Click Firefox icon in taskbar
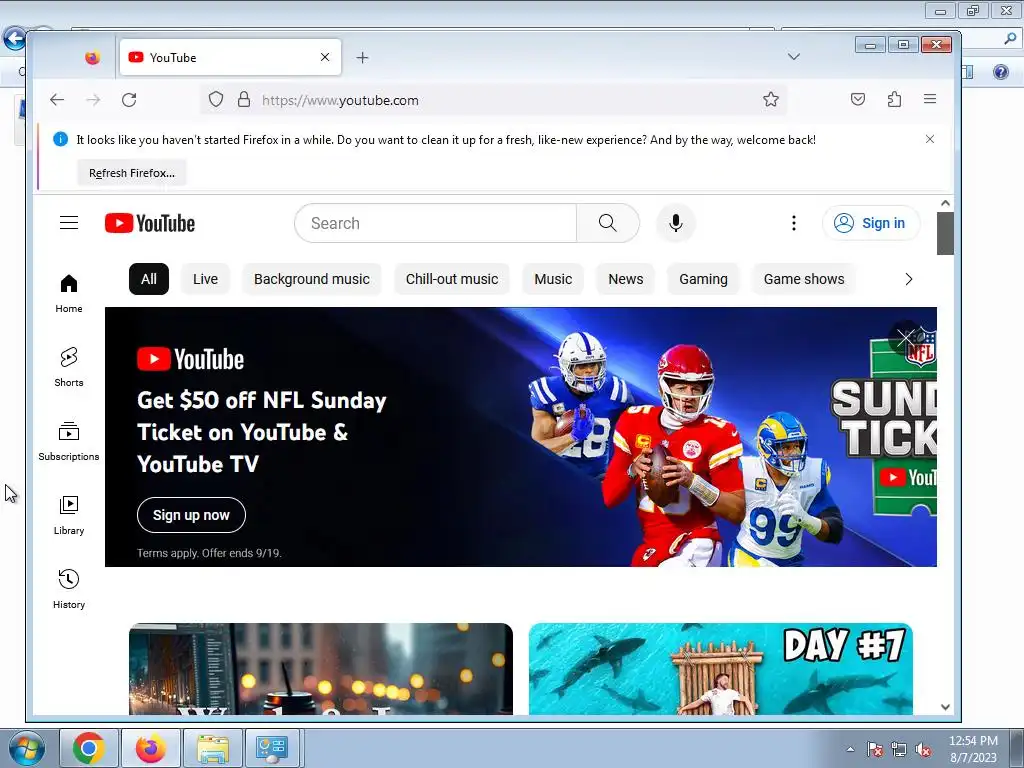1024x768 pixels. click(x=150, y=748)
